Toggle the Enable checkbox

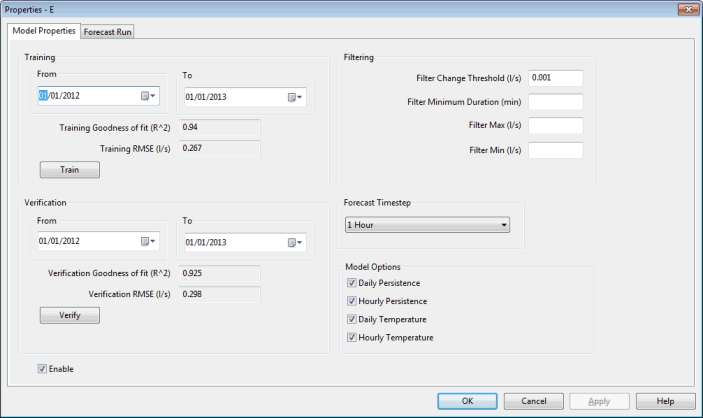[42, 369]
